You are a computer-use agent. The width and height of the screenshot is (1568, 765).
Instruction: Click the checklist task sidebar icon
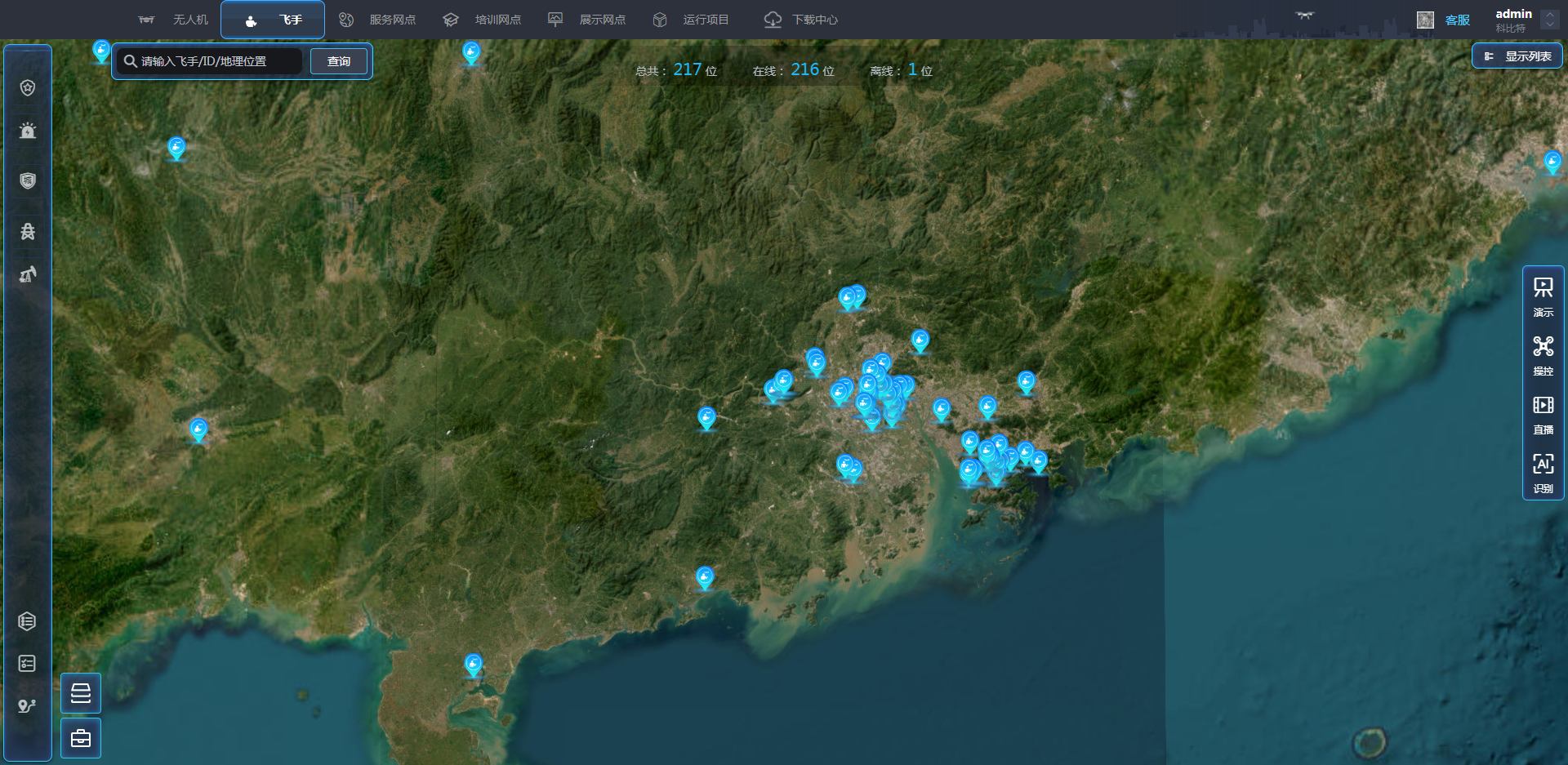pos(27,663)
